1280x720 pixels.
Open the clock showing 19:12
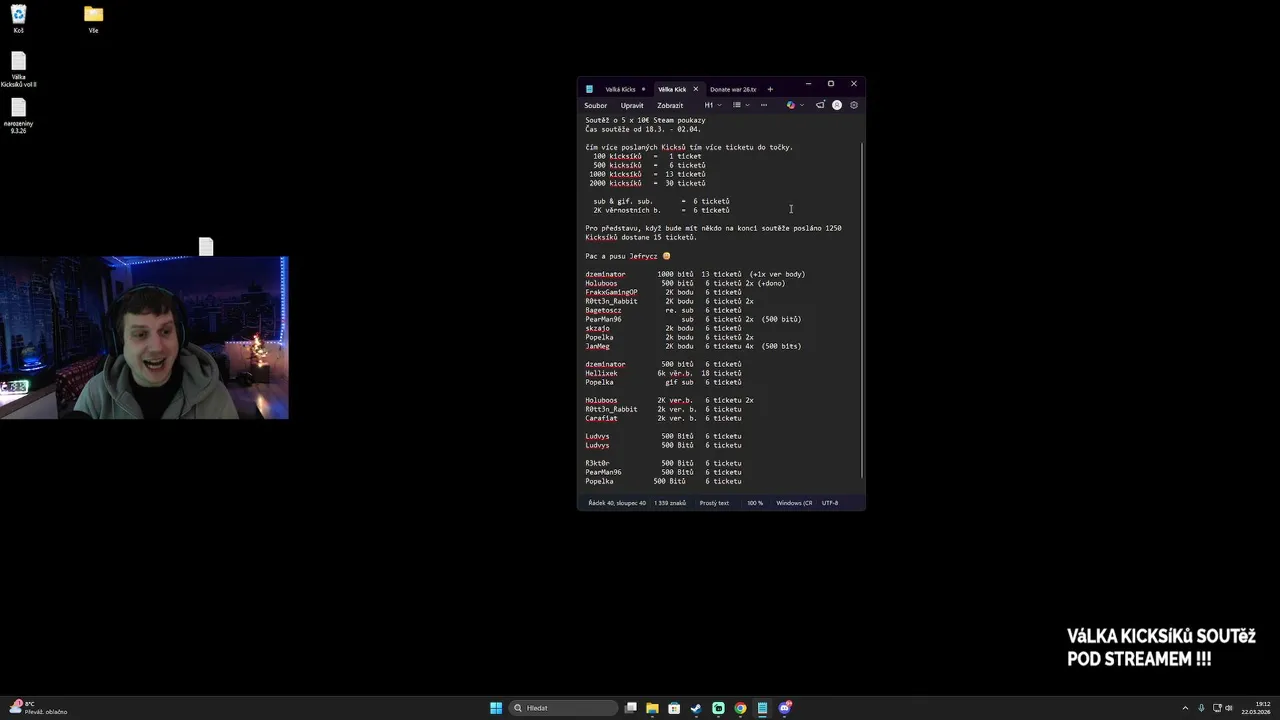click(1256, 708)
